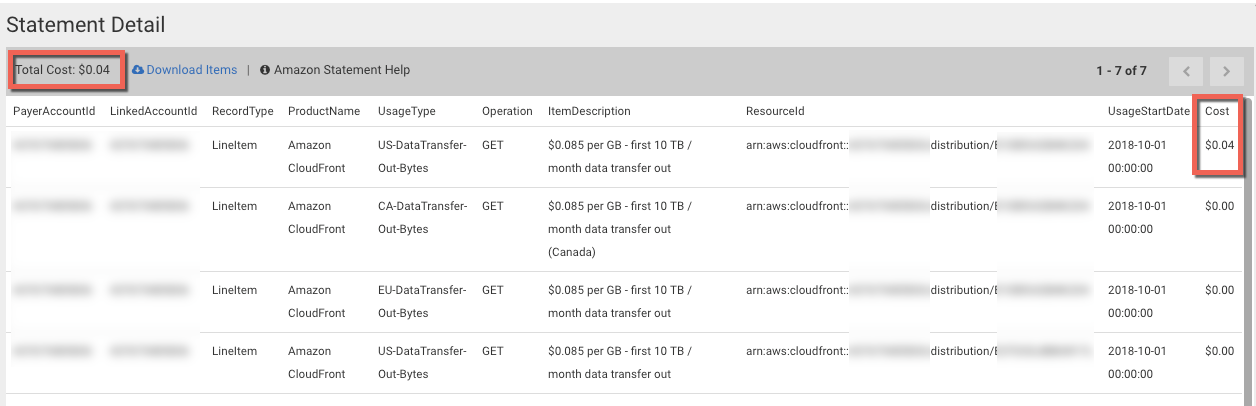Select the CA-DataTransfer-Out-Bytes usage type cell
This screenshot has width=1256, height=406.
pos(423,217)
